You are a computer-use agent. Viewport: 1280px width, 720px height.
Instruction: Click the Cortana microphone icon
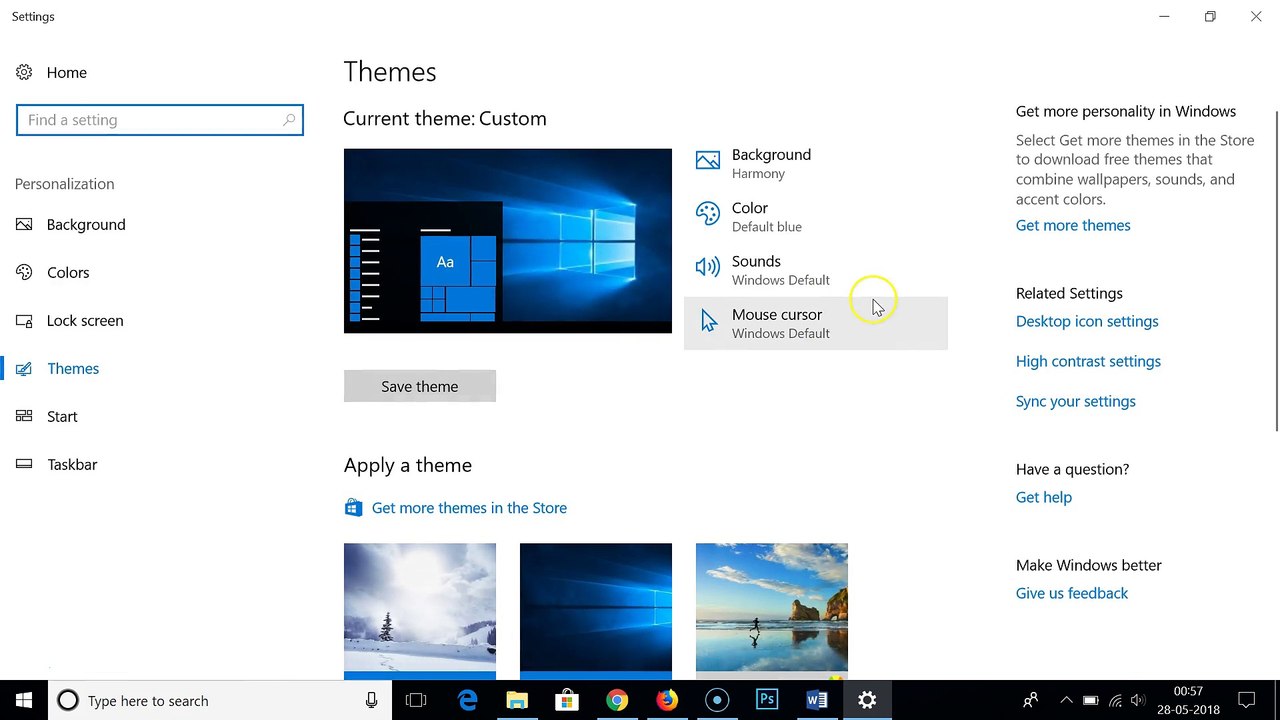tap(371, 700)
